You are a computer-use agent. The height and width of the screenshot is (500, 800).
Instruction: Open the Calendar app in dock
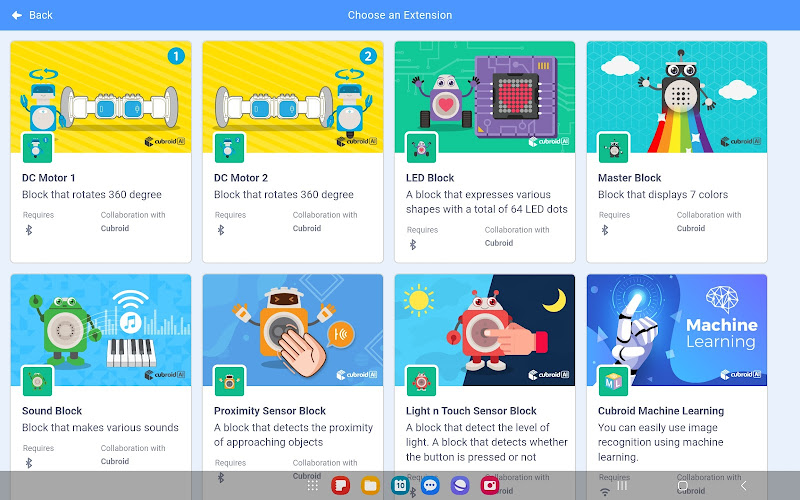coord(401,486)
